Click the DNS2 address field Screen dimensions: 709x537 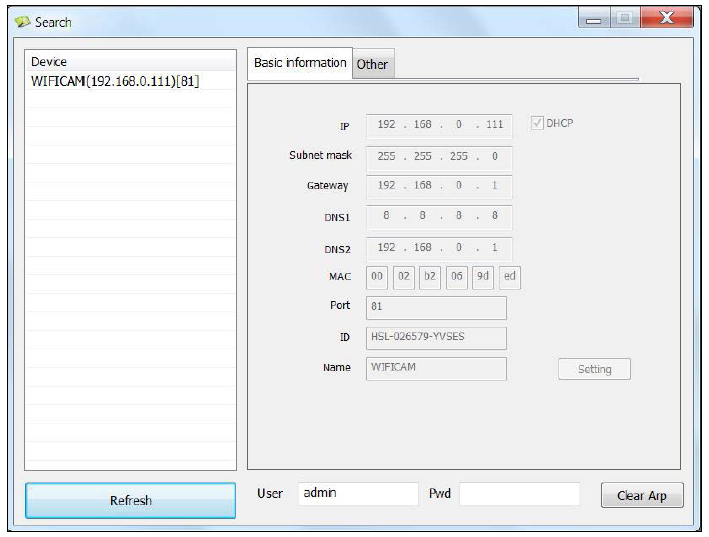[x=439, y=249]
